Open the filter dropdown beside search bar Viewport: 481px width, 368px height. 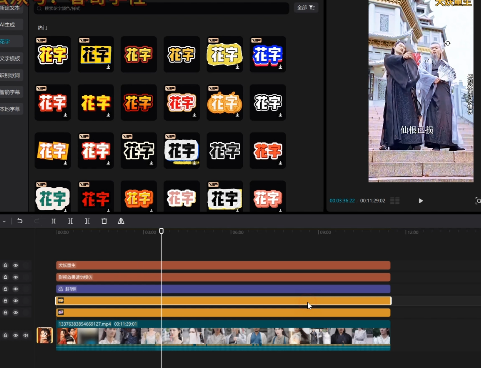(306, 7)
